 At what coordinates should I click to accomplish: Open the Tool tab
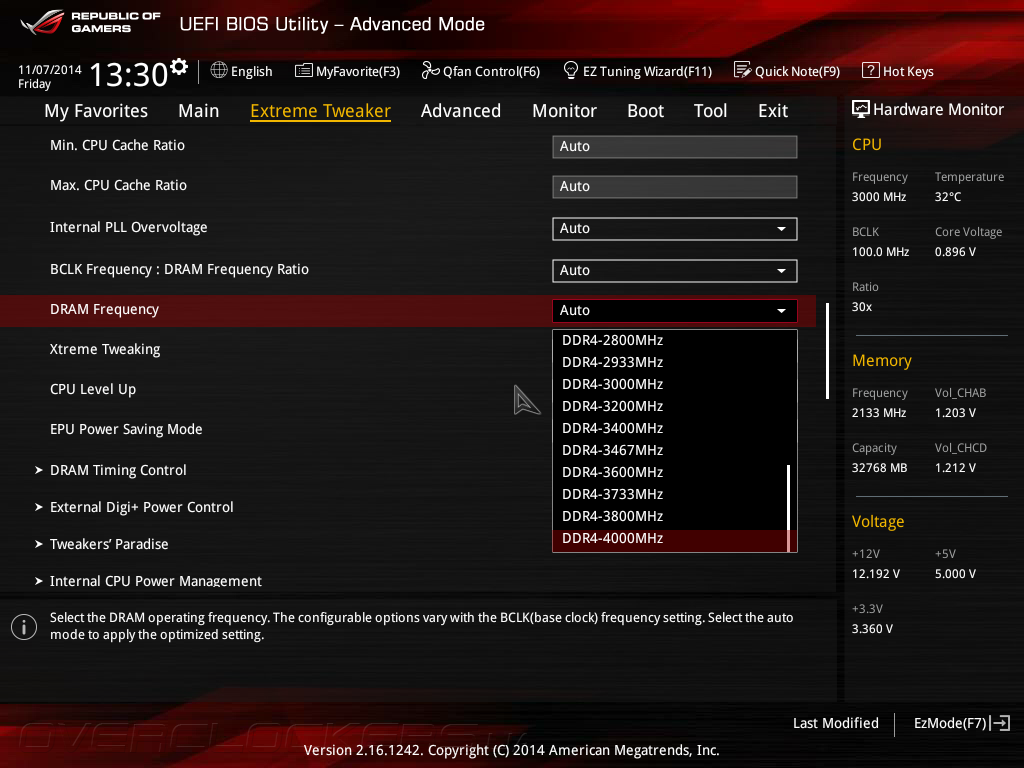click(711, 111)
